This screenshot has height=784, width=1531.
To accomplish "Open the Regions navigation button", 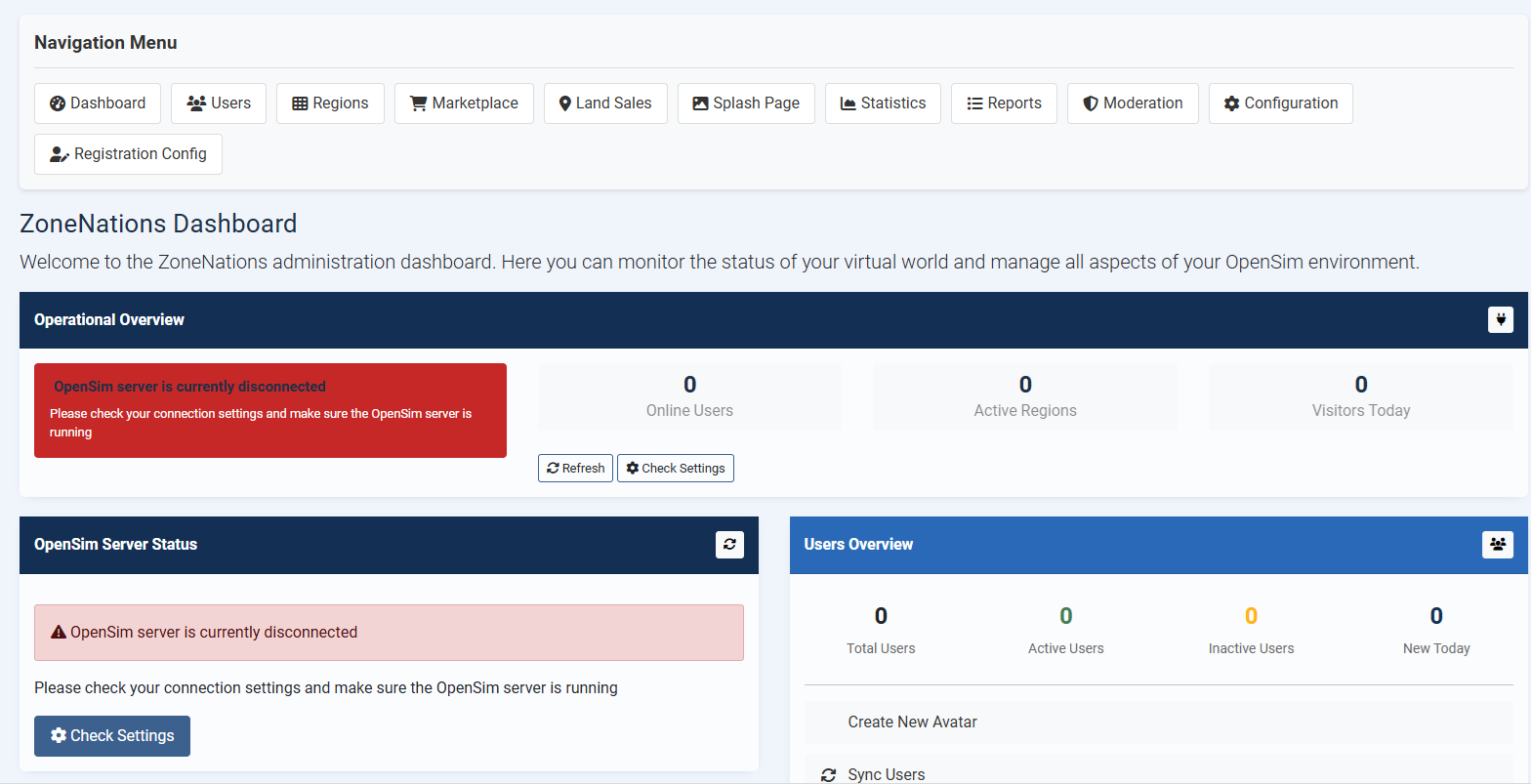I will 330,103.
